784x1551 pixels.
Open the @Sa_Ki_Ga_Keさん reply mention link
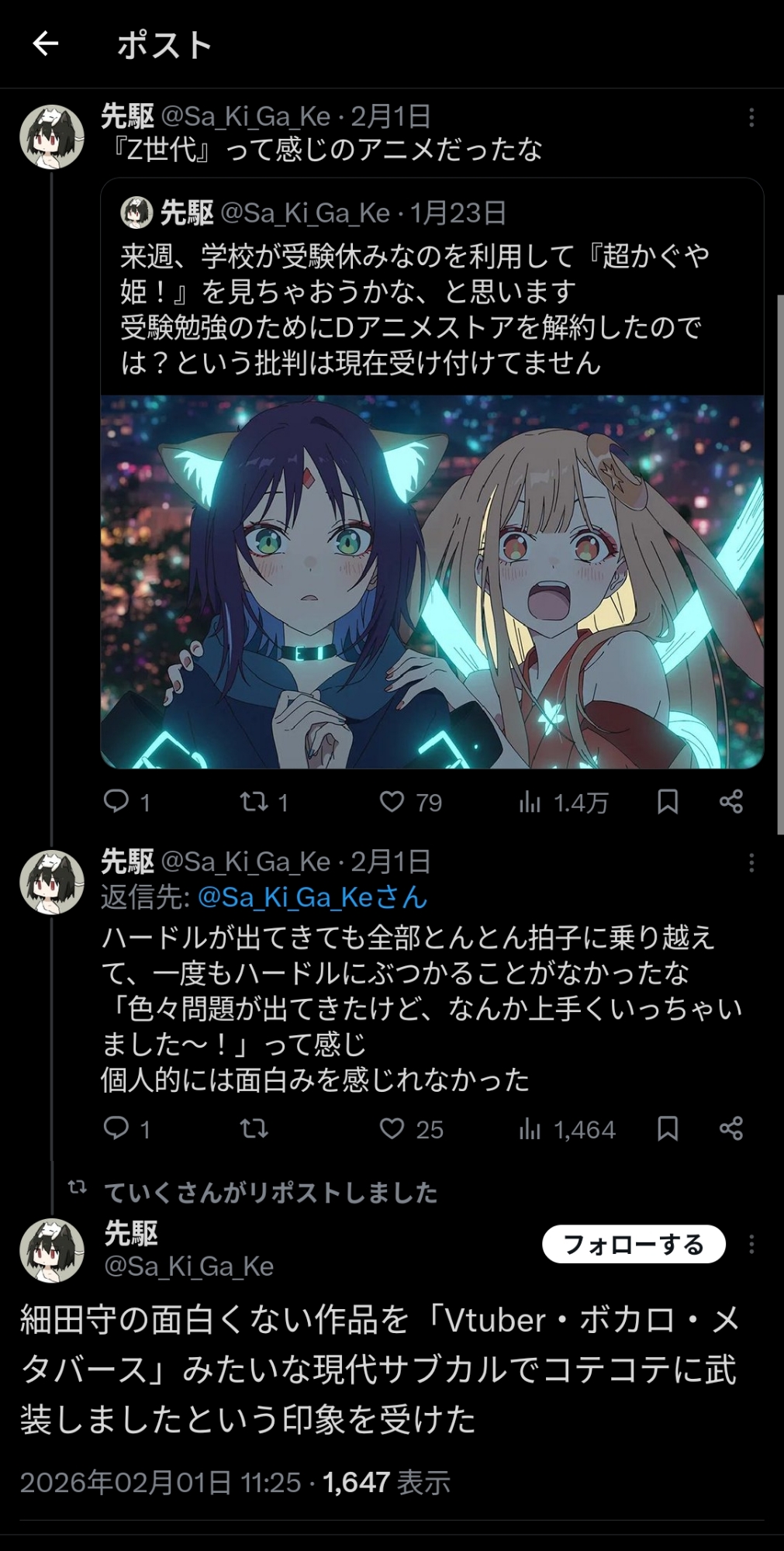(313, 897)
